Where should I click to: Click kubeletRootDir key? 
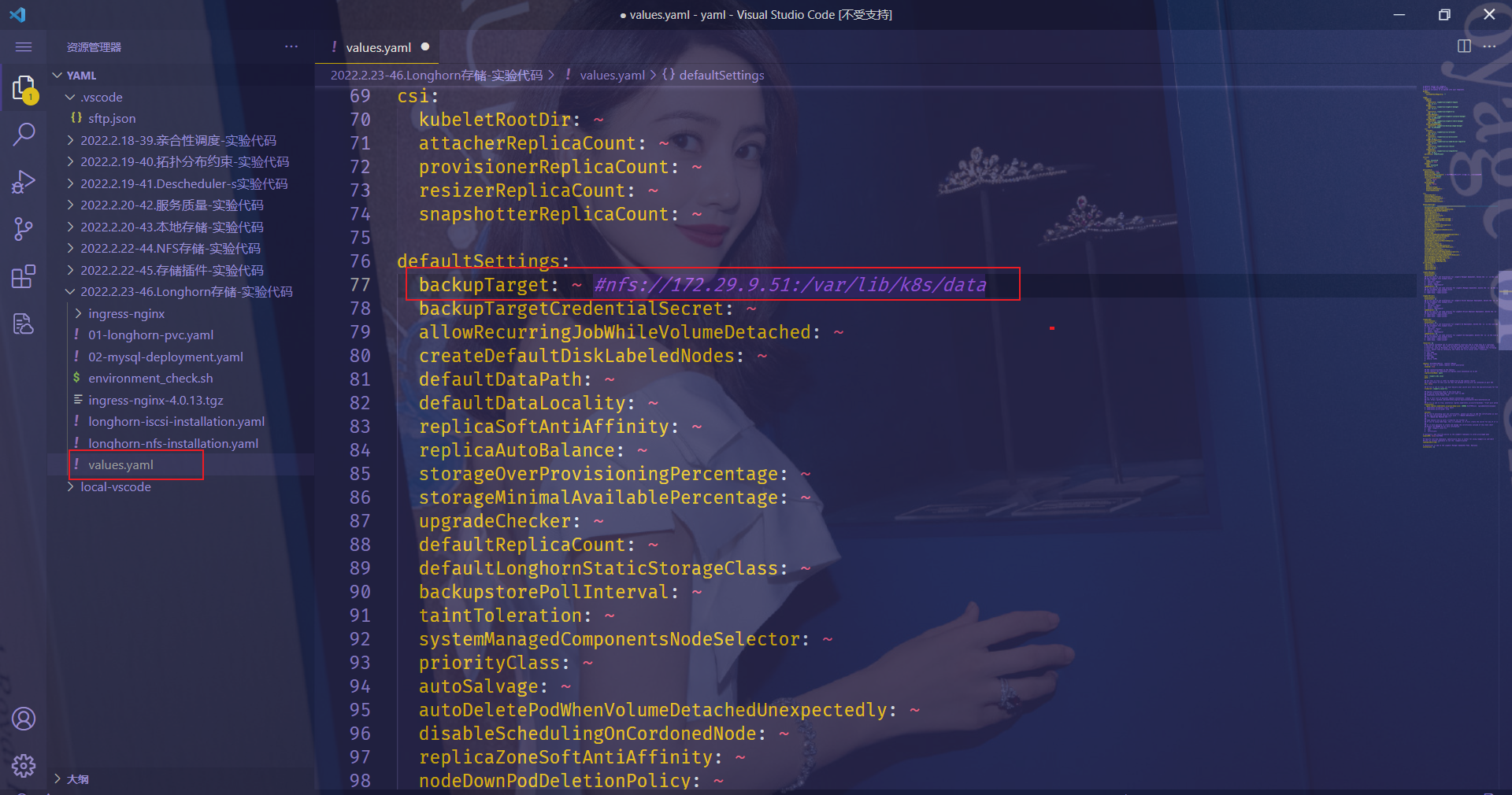point(495,120)
